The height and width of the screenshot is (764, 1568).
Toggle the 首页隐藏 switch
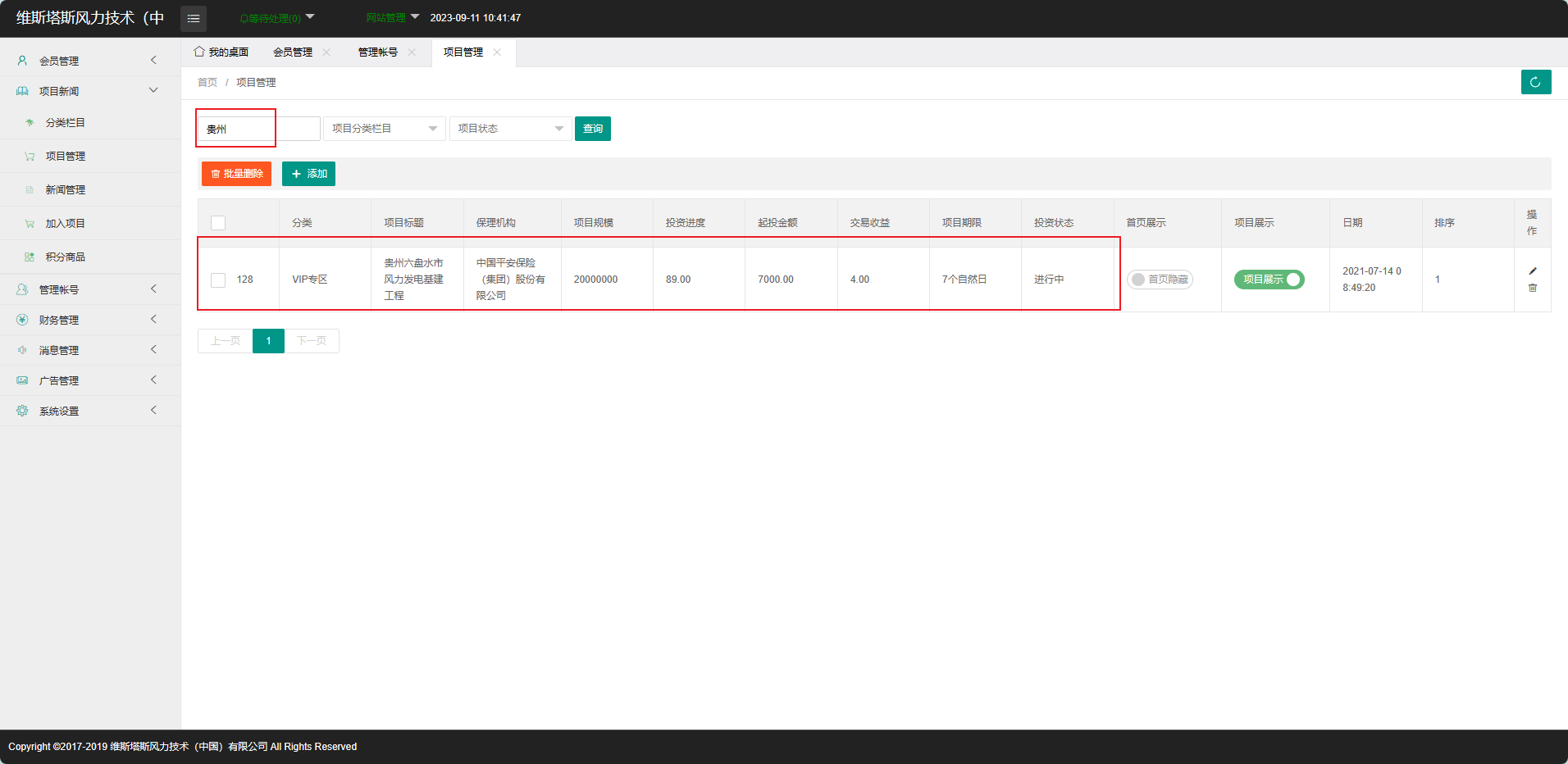[1160, 280]
